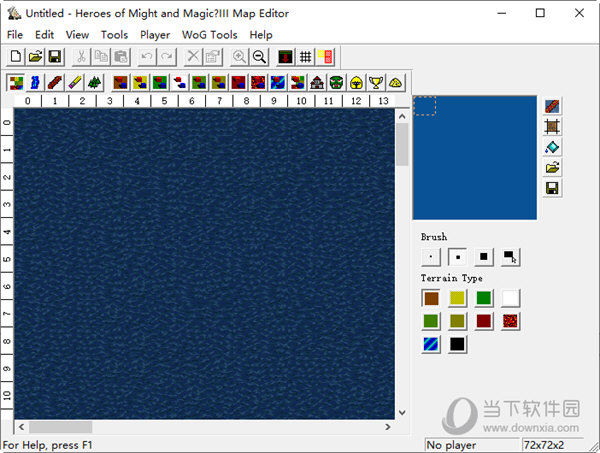Open swamp terrain objects palette
Image resolution: width=600 pixels, height=453 pixels.
[x=199, y=82]
